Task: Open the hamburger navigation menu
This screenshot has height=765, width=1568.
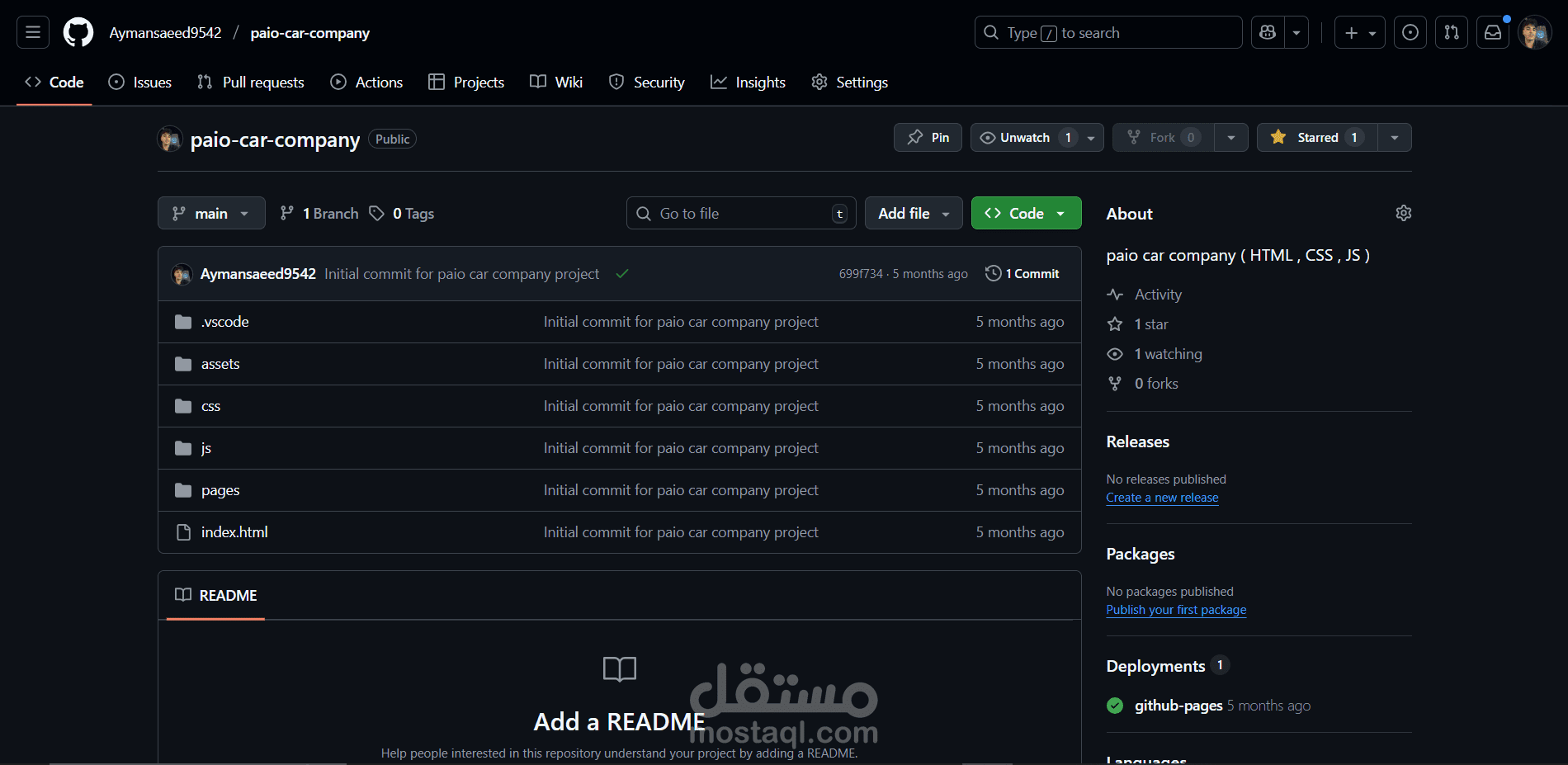Action: [33, 32]
